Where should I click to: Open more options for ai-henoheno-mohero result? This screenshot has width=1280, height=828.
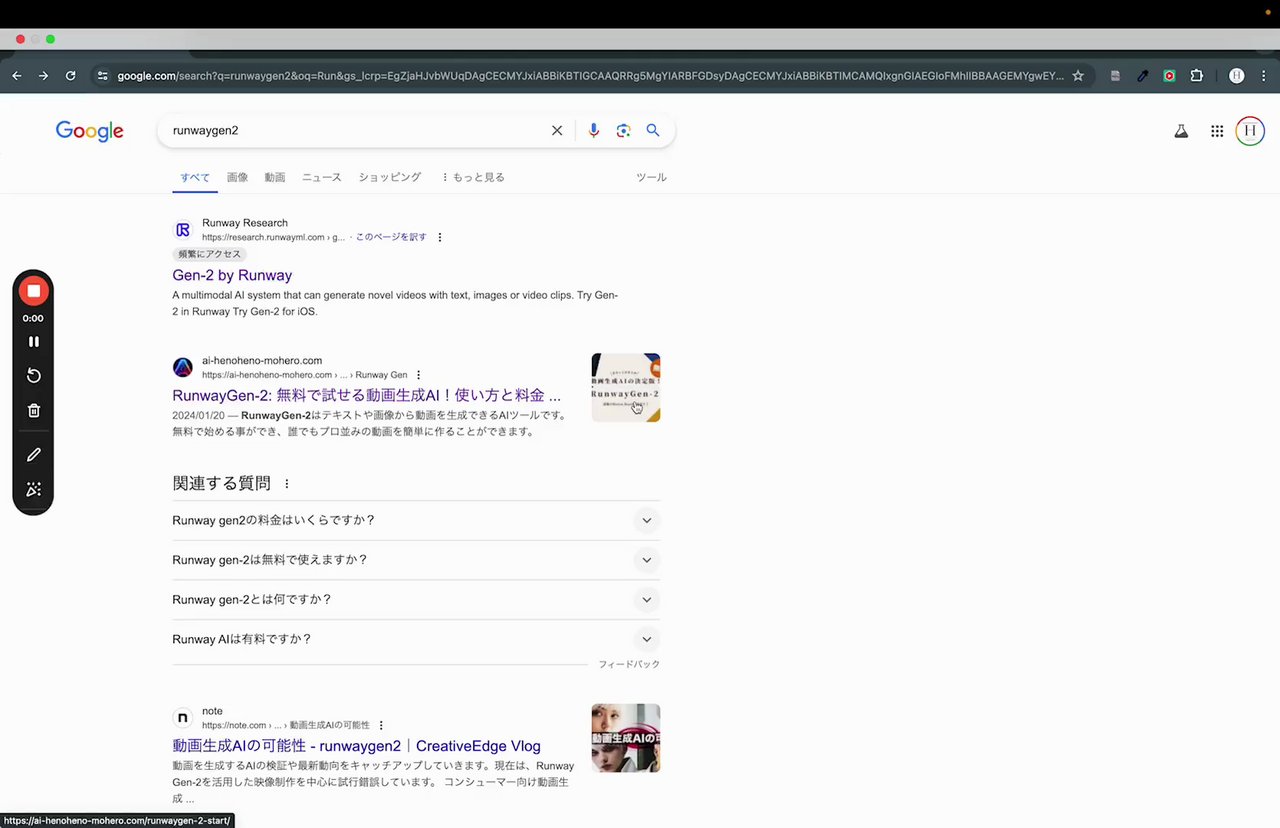coord(419,375)
